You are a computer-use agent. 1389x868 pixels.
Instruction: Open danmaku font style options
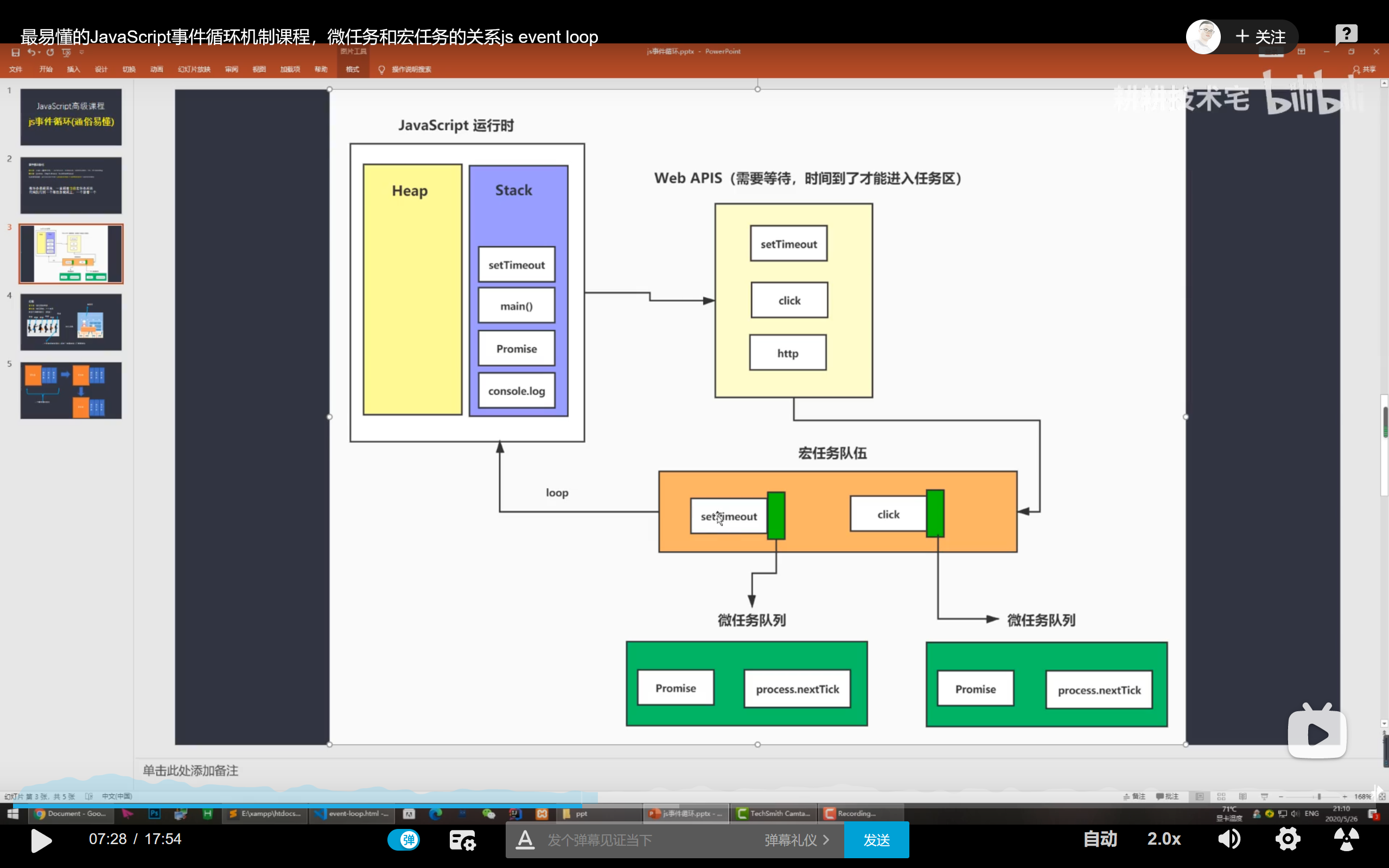point(525,840)
